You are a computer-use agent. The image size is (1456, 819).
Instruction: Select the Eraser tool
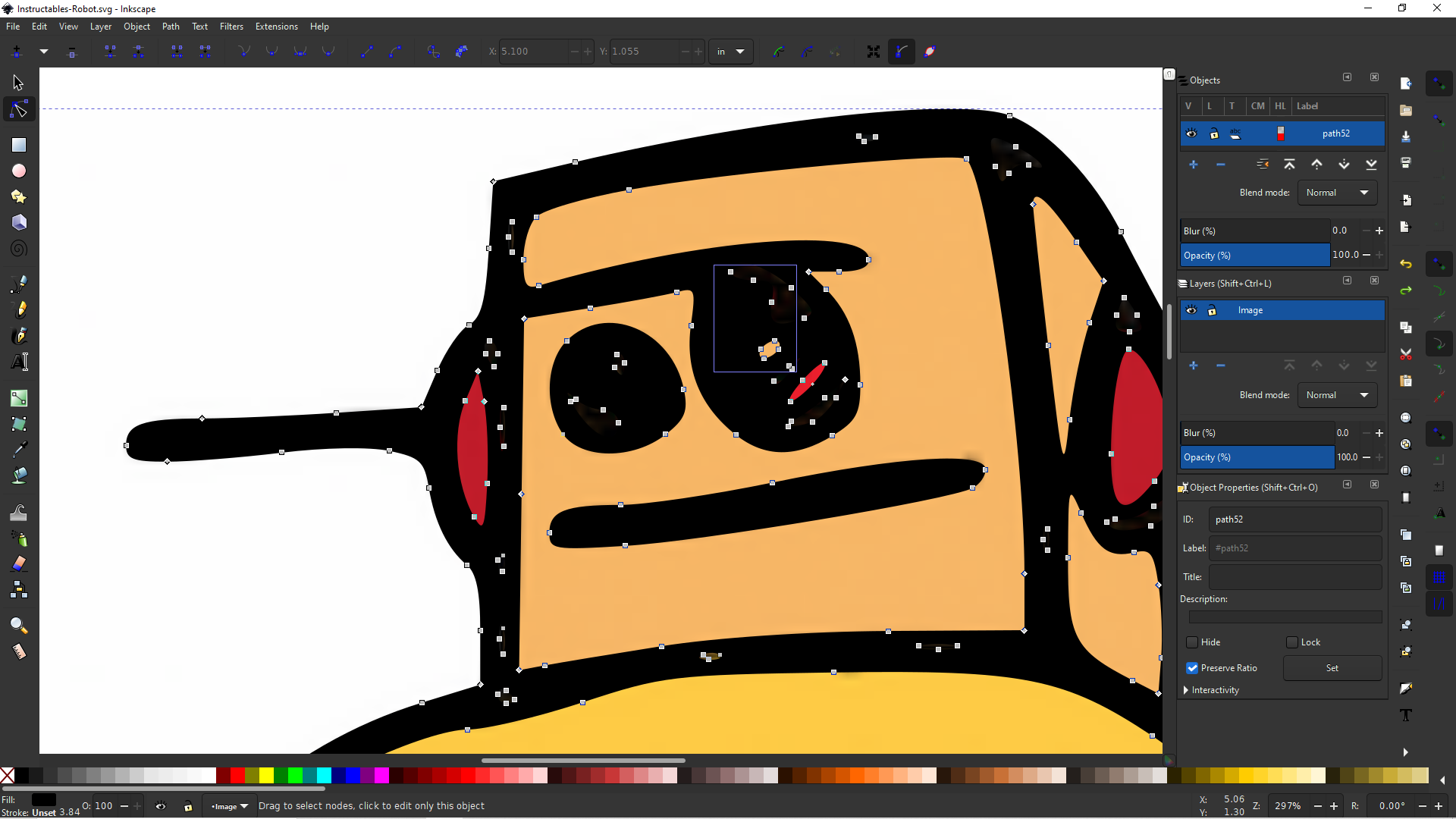[x=19, y=563]
